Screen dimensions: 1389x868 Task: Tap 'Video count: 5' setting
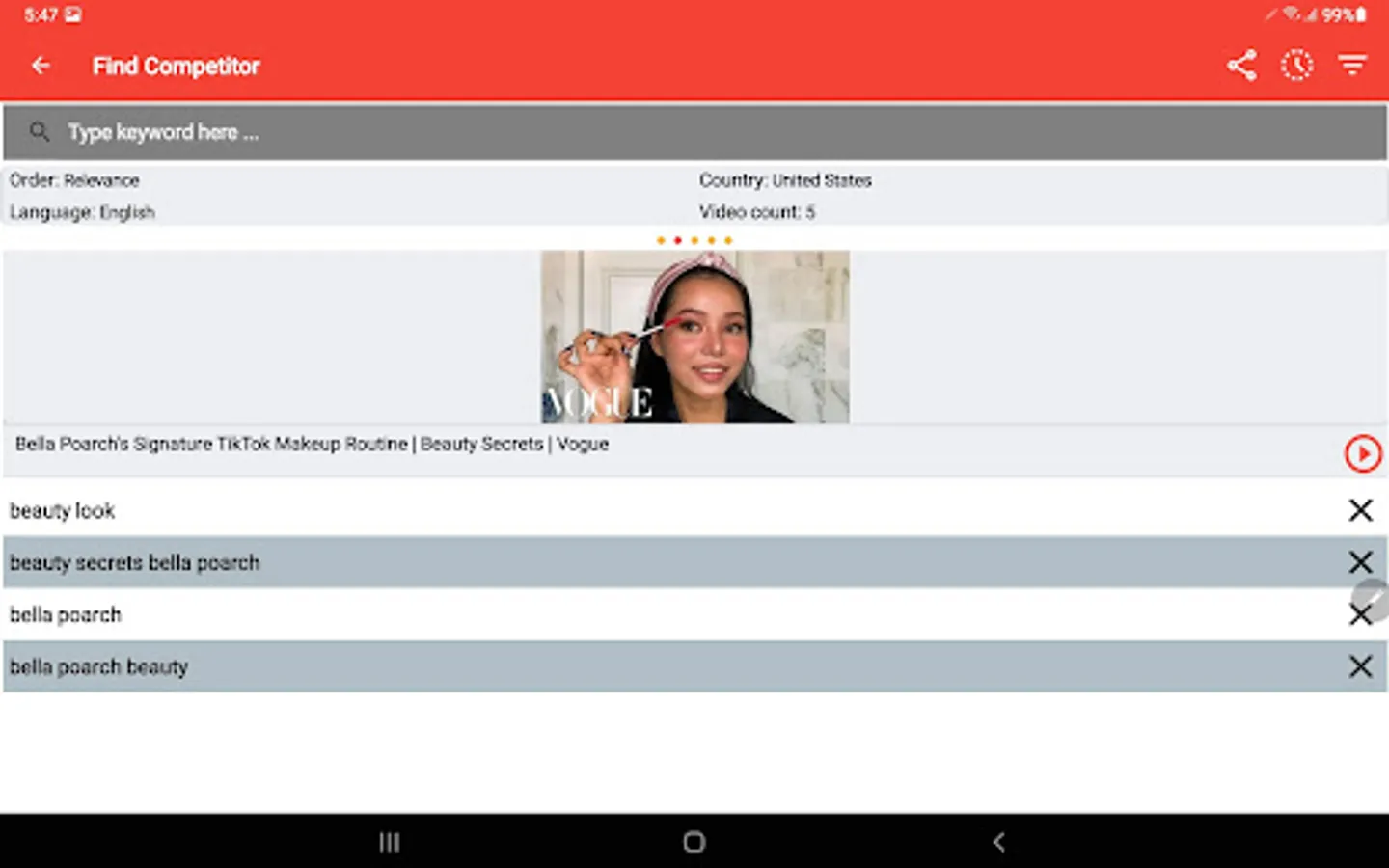(757, 212)
